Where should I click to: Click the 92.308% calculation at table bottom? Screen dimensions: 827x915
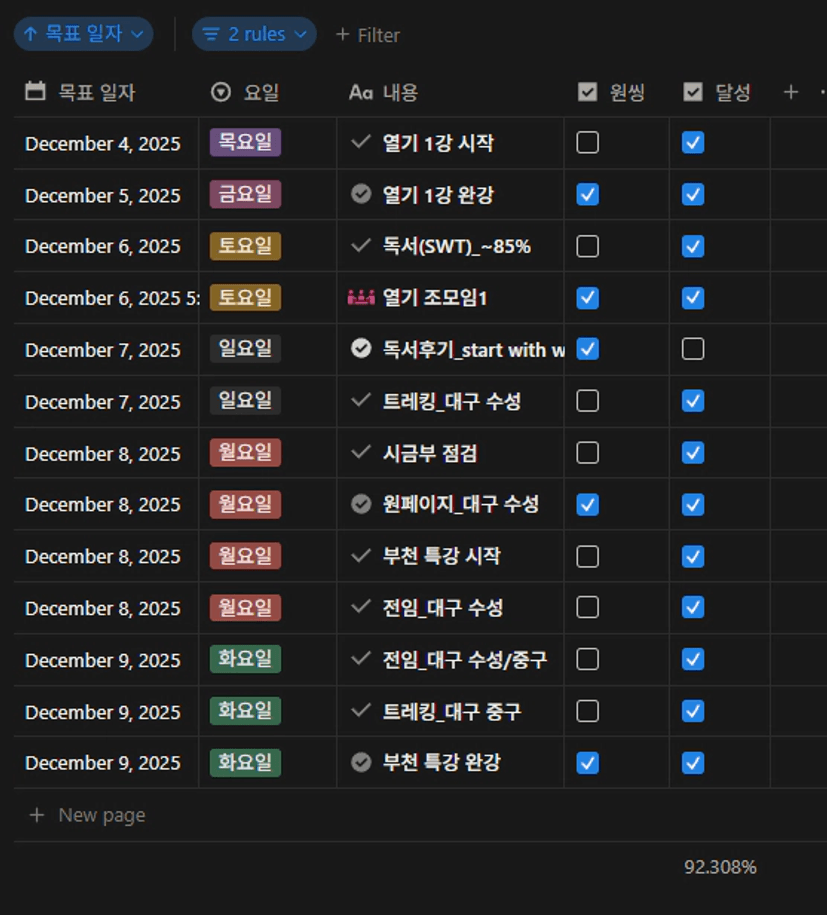point(720,867)
